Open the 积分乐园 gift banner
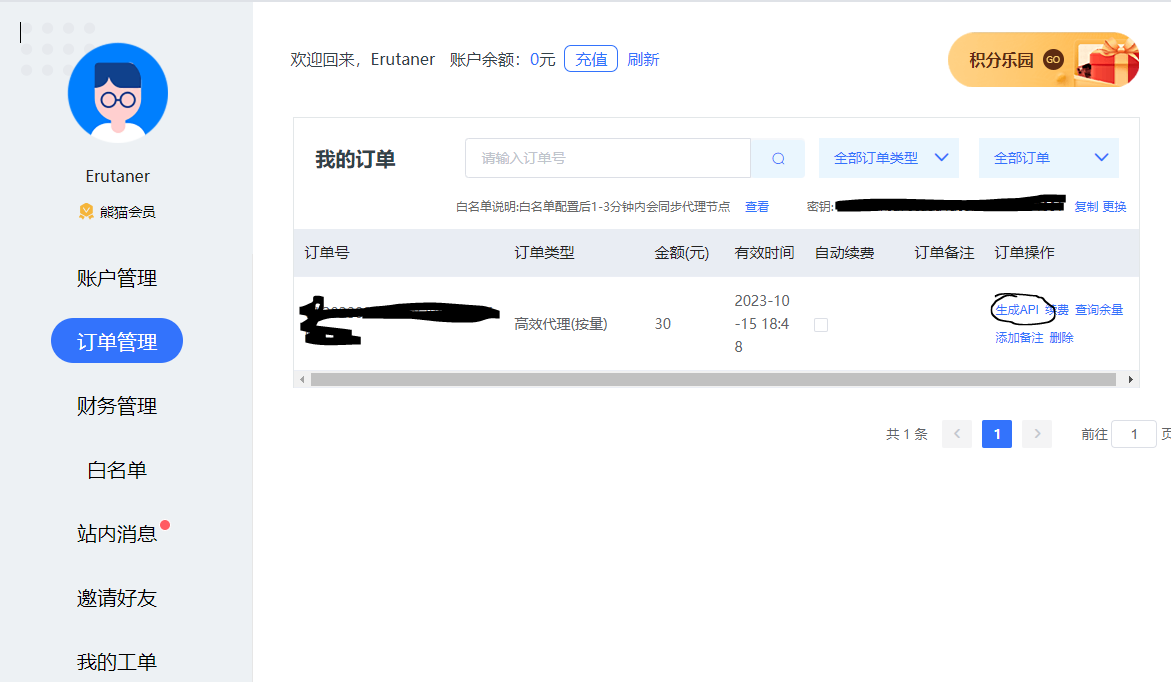Image resolution: width=1171 pixels, height=682 pixels. click(1043, 60)
